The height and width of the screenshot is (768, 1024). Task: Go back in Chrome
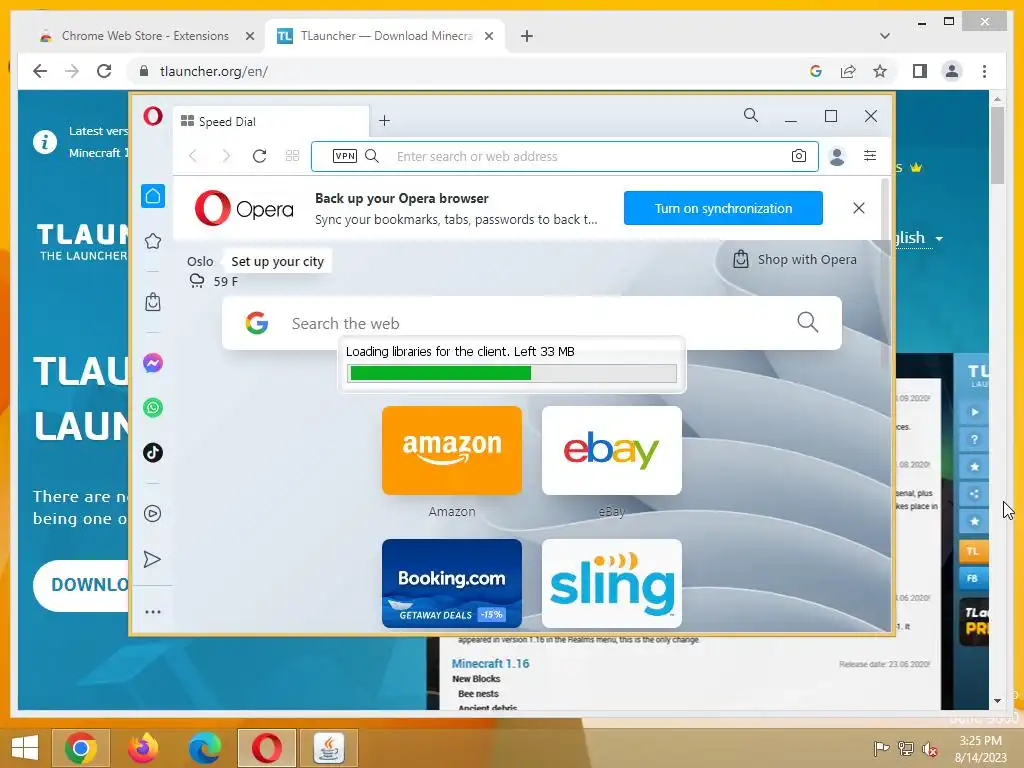40,71
